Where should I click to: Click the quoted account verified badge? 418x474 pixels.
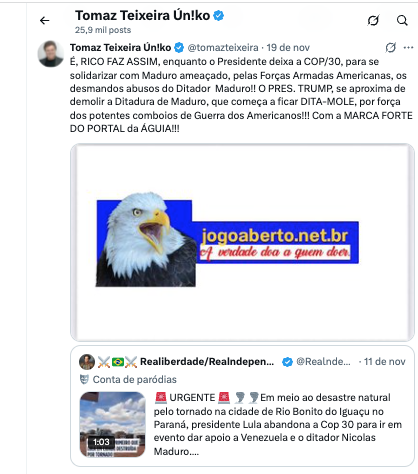(x=287, y=362)
